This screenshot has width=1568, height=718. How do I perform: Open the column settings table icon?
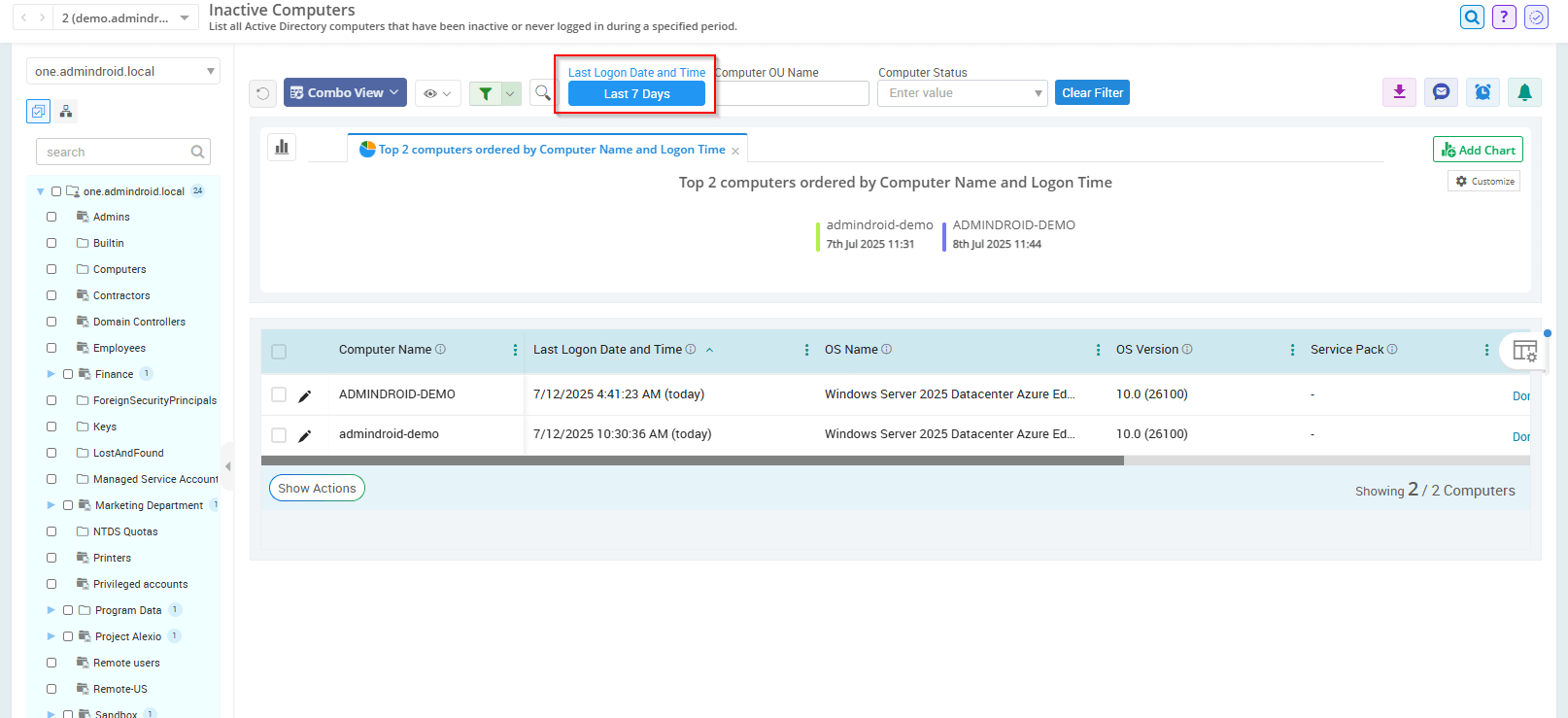pos(1524,351)
